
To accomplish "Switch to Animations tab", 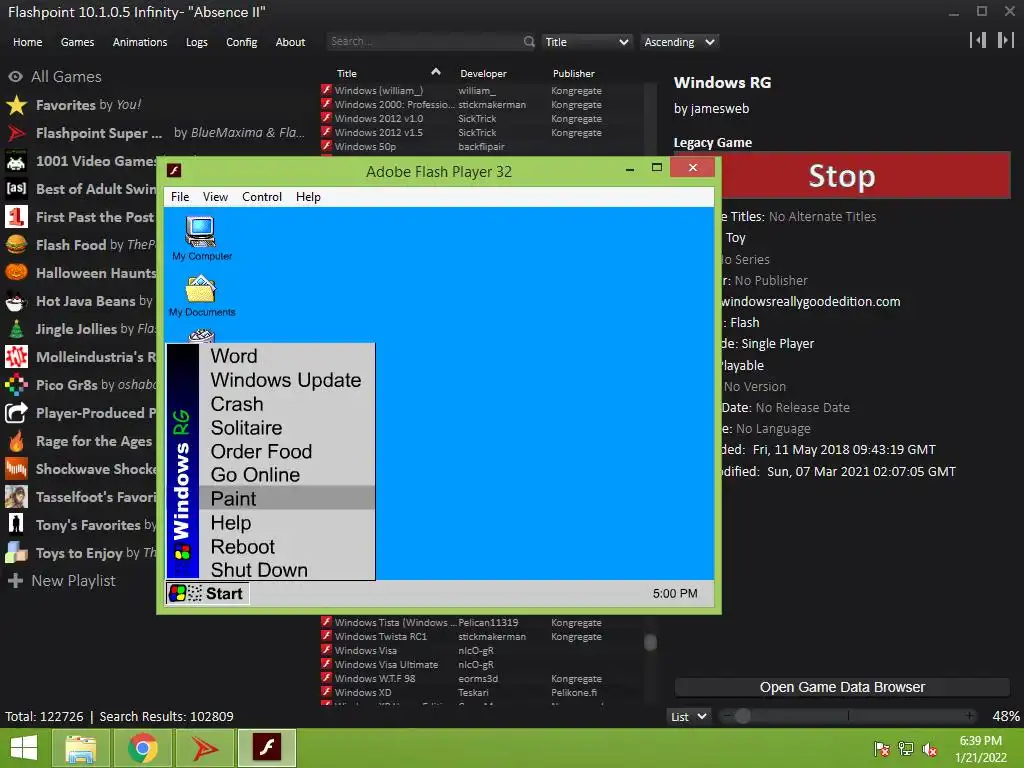I will click(x=140, y=42).
